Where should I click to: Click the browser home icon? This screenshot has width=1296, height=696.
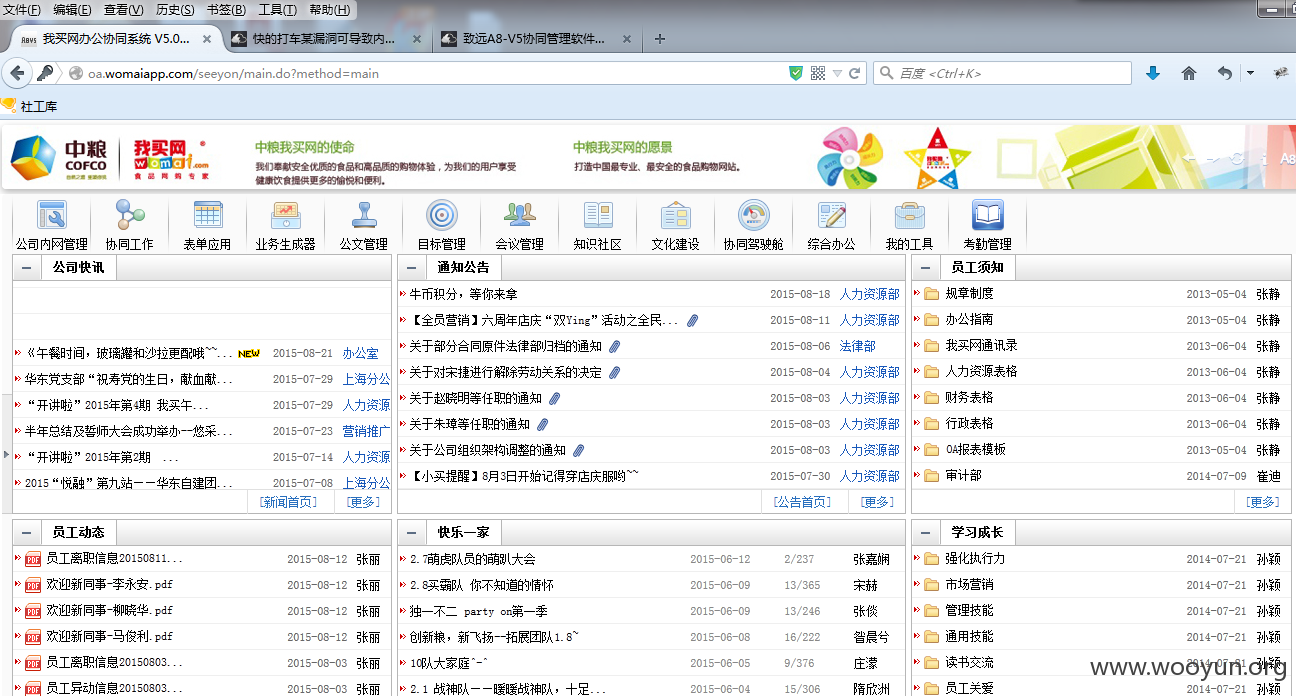[x=1188, y=73]
